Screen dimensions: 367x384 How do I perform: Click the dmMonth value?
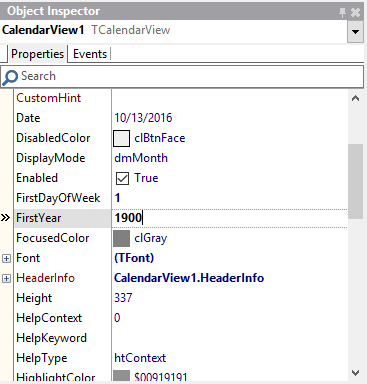(x=141, y=158)
